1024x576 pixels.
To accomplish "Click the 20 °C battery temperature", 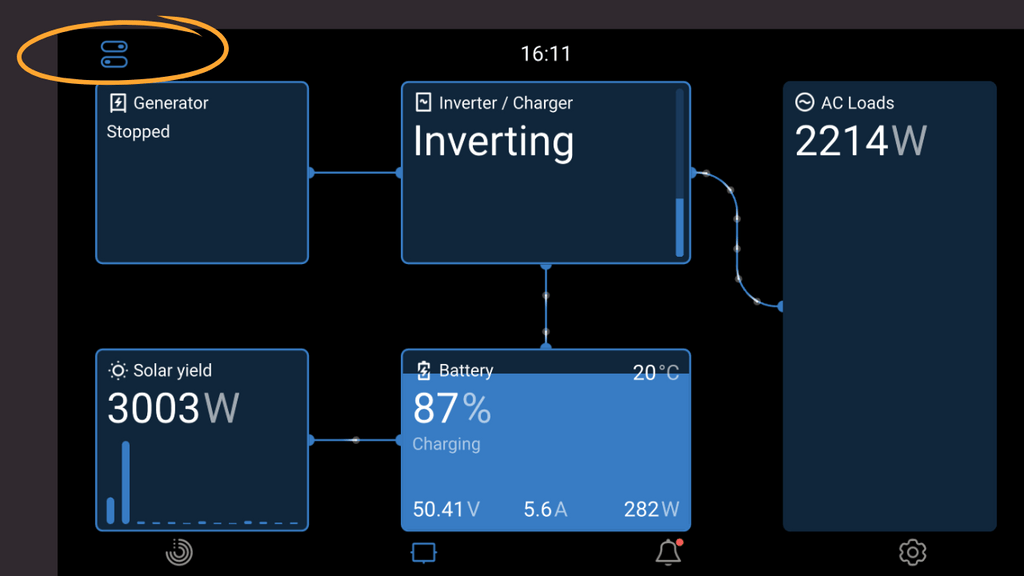I will click(656, 373).
